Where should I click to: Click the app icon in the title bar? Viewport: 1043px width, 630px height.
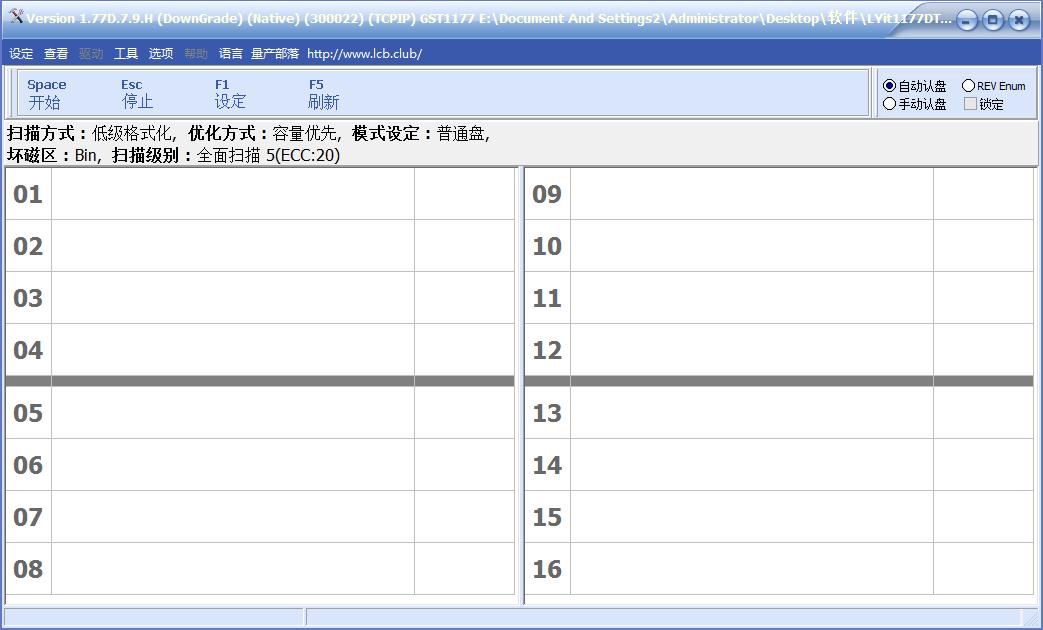pyautogui.click(x=17, y=17)
